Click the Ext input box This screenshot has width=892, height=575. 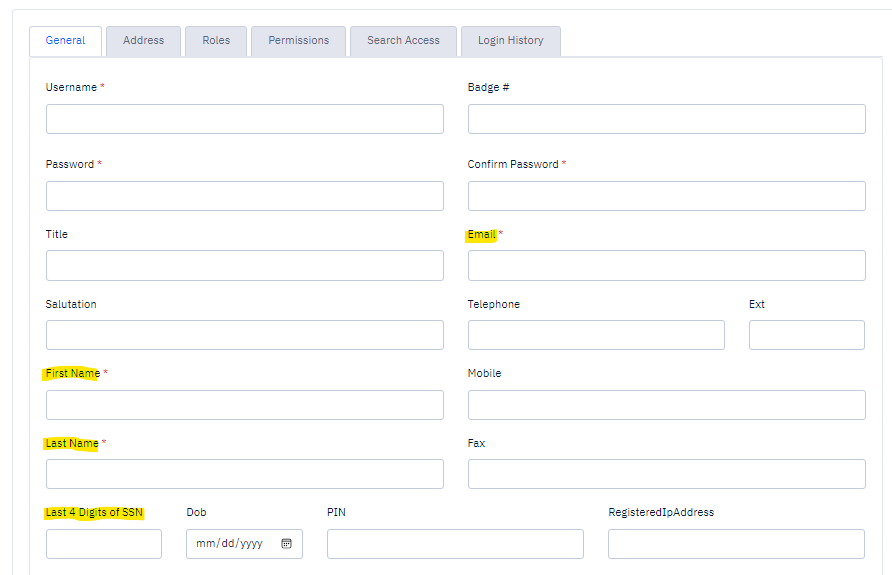806,335
